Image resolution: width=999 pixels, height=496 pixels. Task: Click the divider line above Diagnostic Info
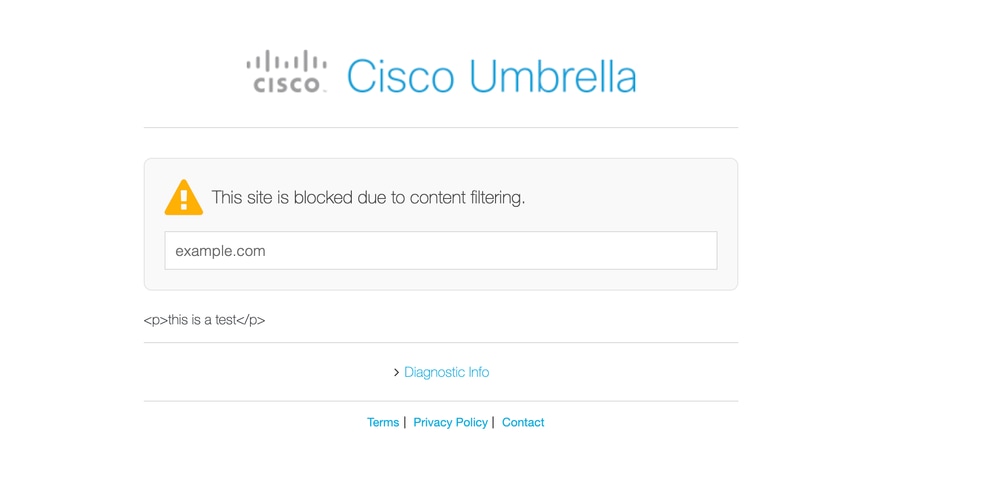pyautogui.click(x=440, y=343)
